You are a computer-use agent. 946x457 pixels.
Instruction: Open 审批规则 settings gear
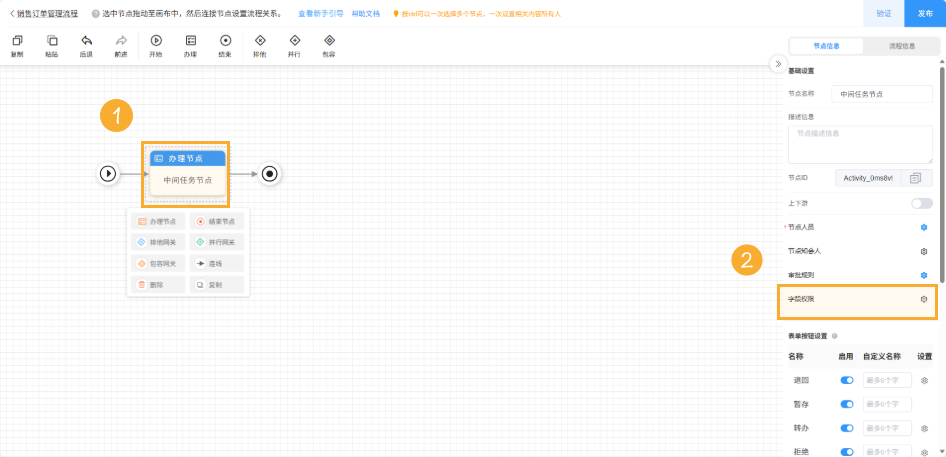click(x=923, y=275)
